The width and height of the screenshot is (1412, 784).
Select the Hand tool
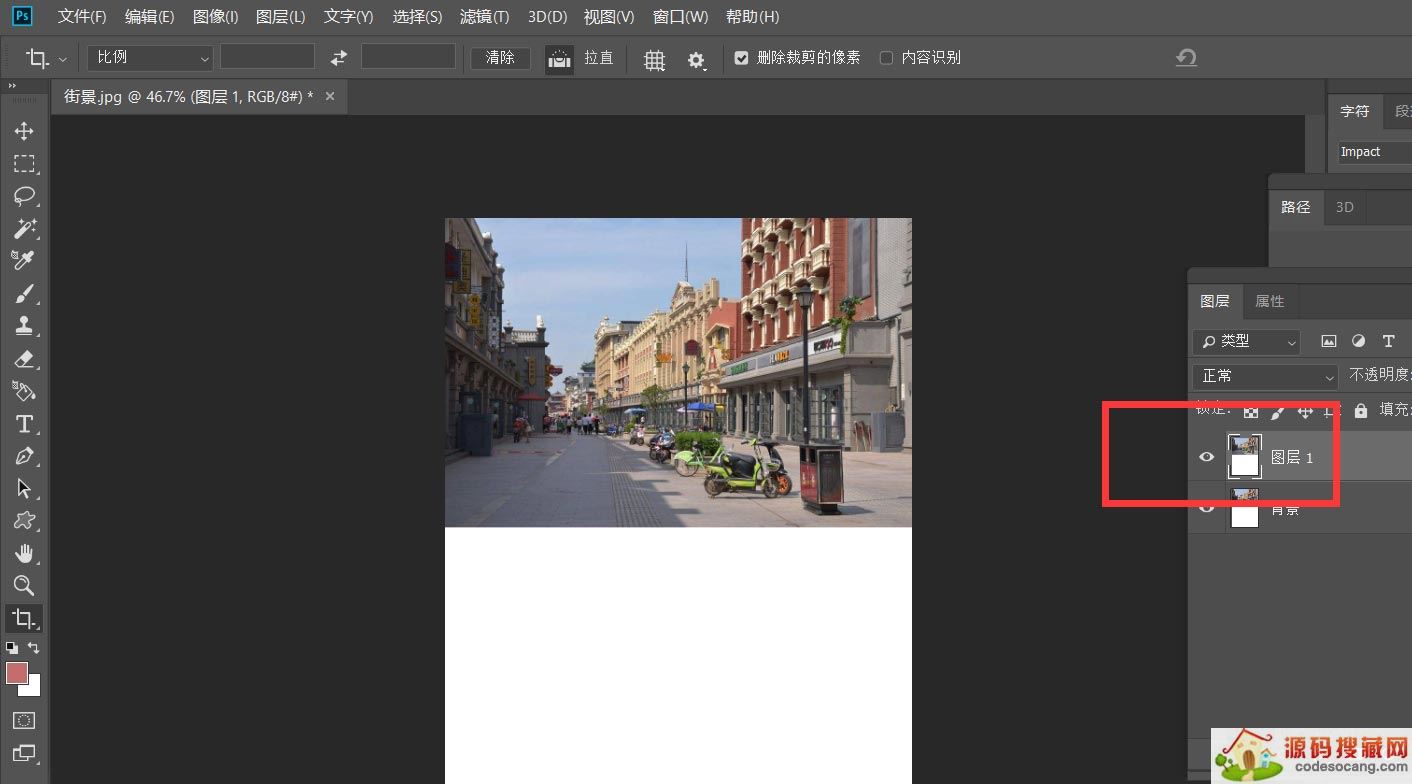24,553
